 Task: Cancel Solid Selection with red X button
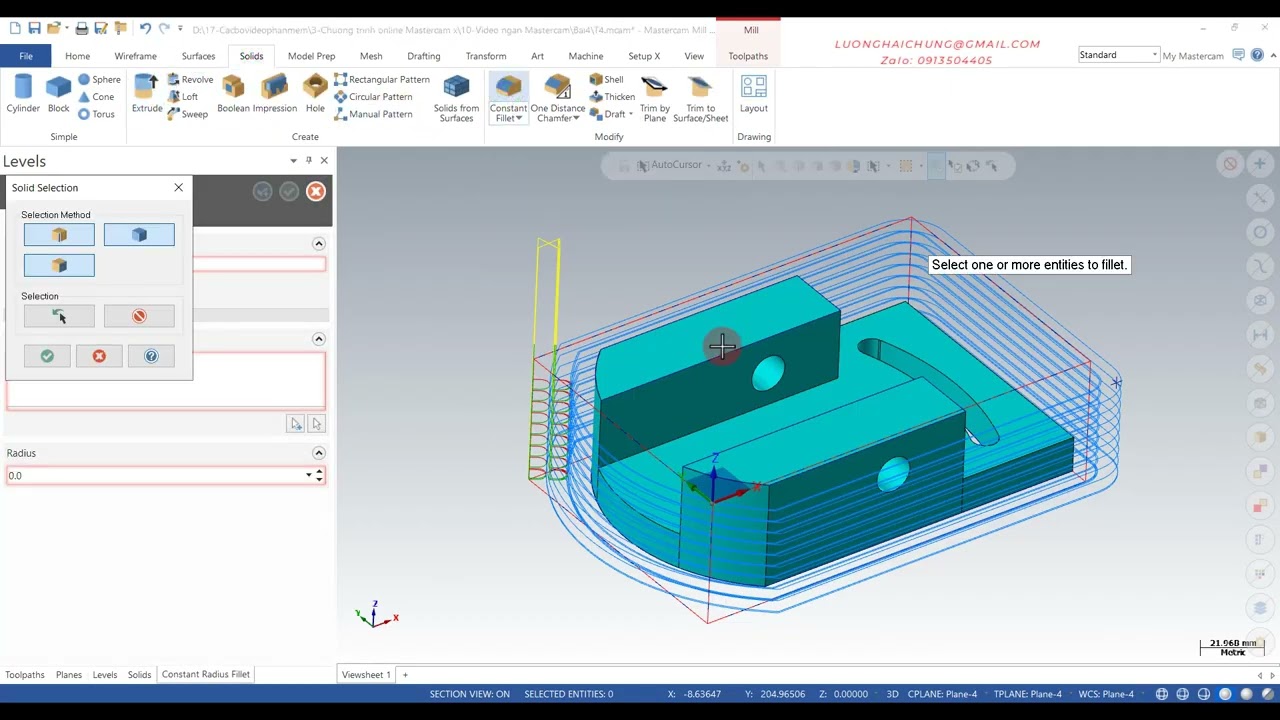pos(99,356)
